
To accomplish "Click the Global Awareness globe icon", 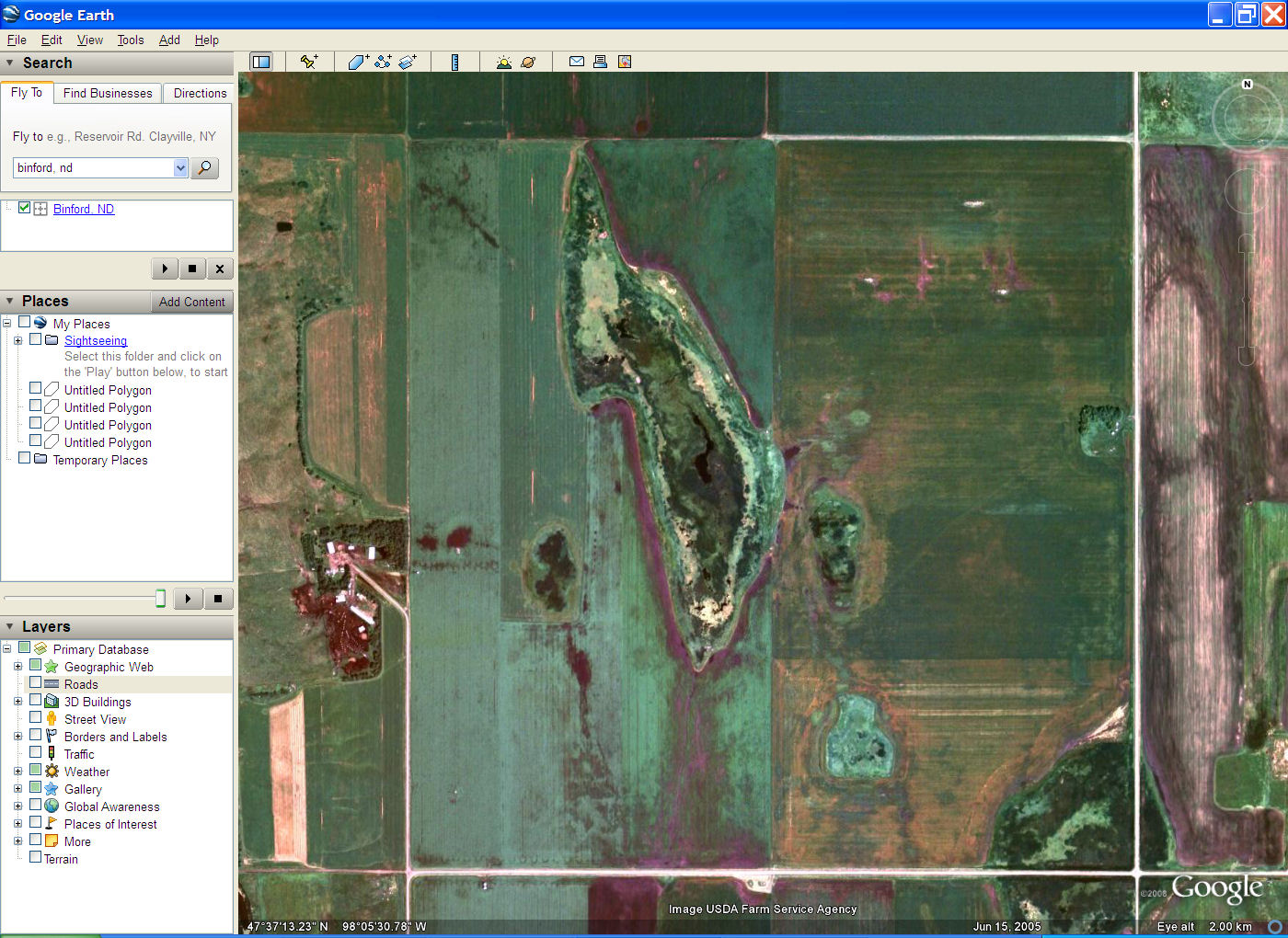I will [x=52, y=806].
